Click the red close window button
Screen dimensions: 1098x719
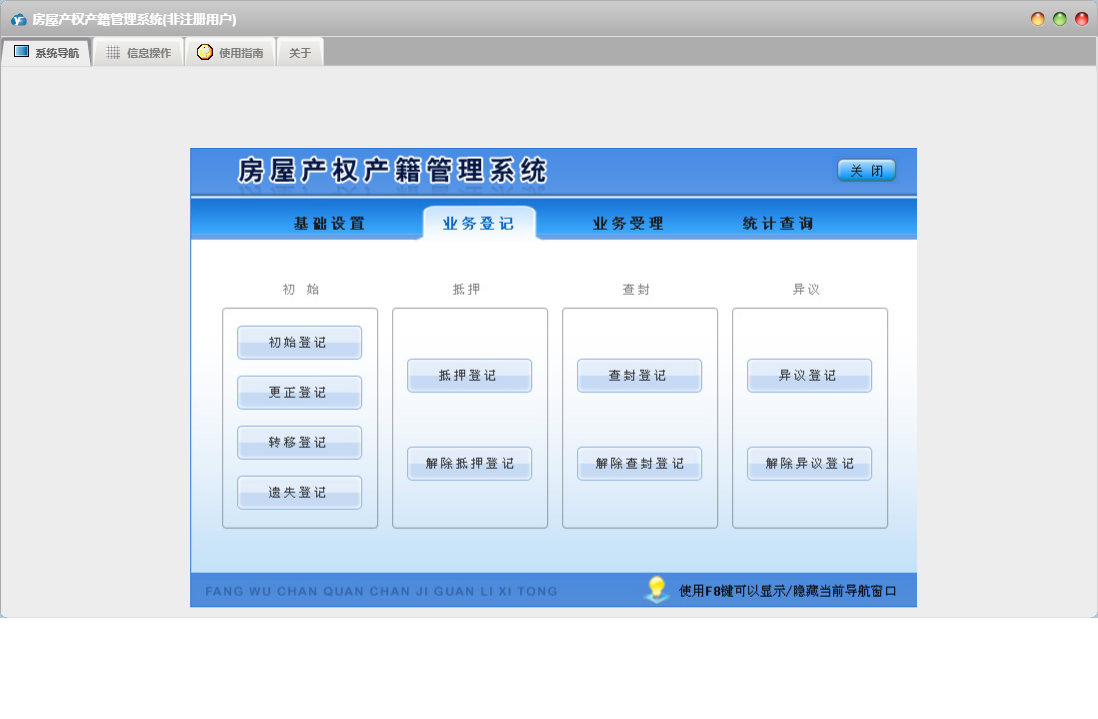click(x=1081, y=19)
